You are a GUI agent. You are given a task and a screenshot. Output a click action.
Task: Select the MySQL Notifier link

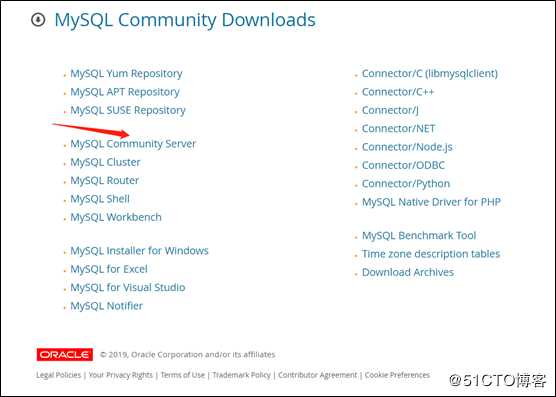(x=106, y=306)
